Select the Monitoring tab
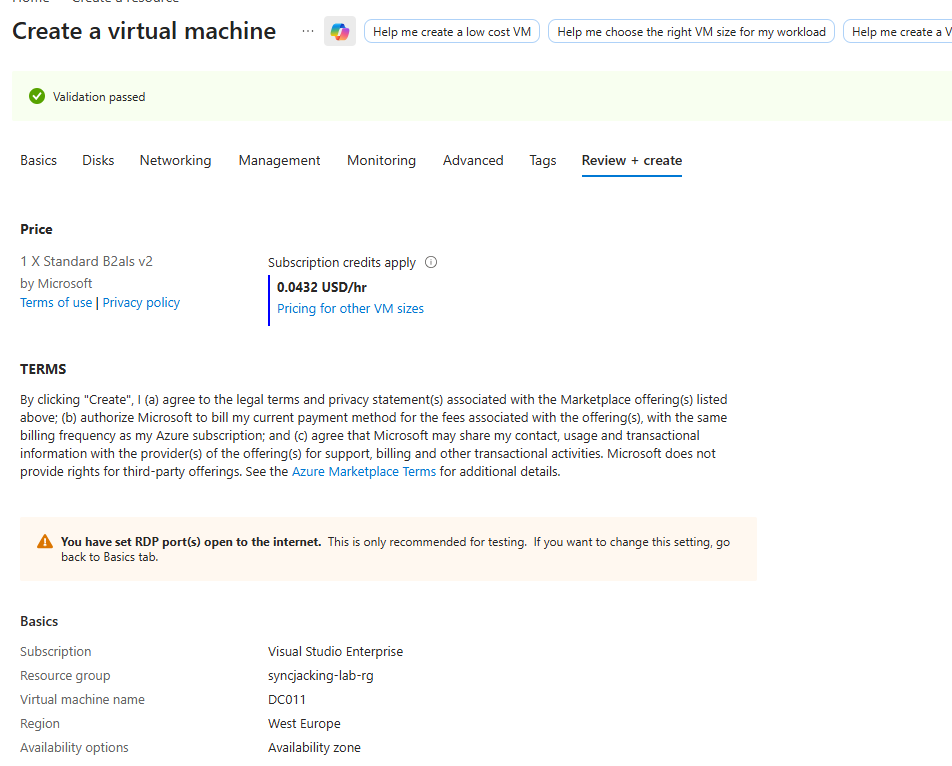 381,160
